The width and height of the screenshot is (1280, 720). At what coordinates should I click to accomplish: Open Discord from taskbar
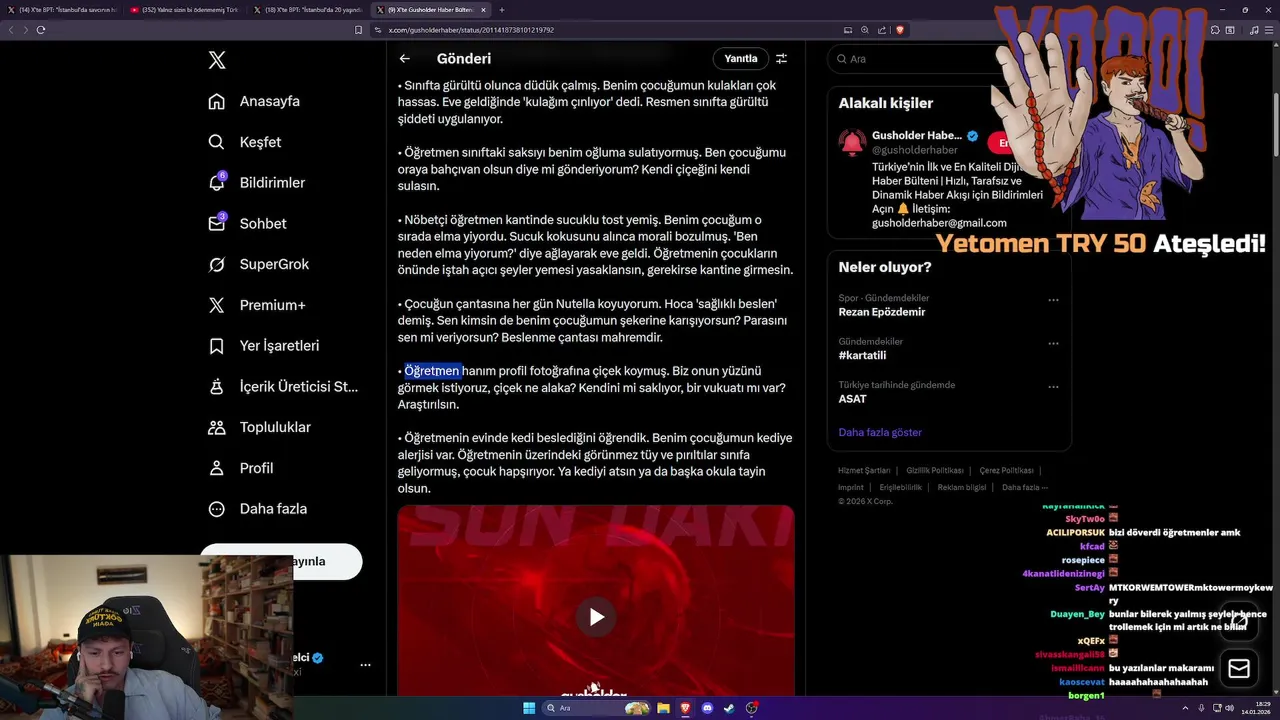708,708
